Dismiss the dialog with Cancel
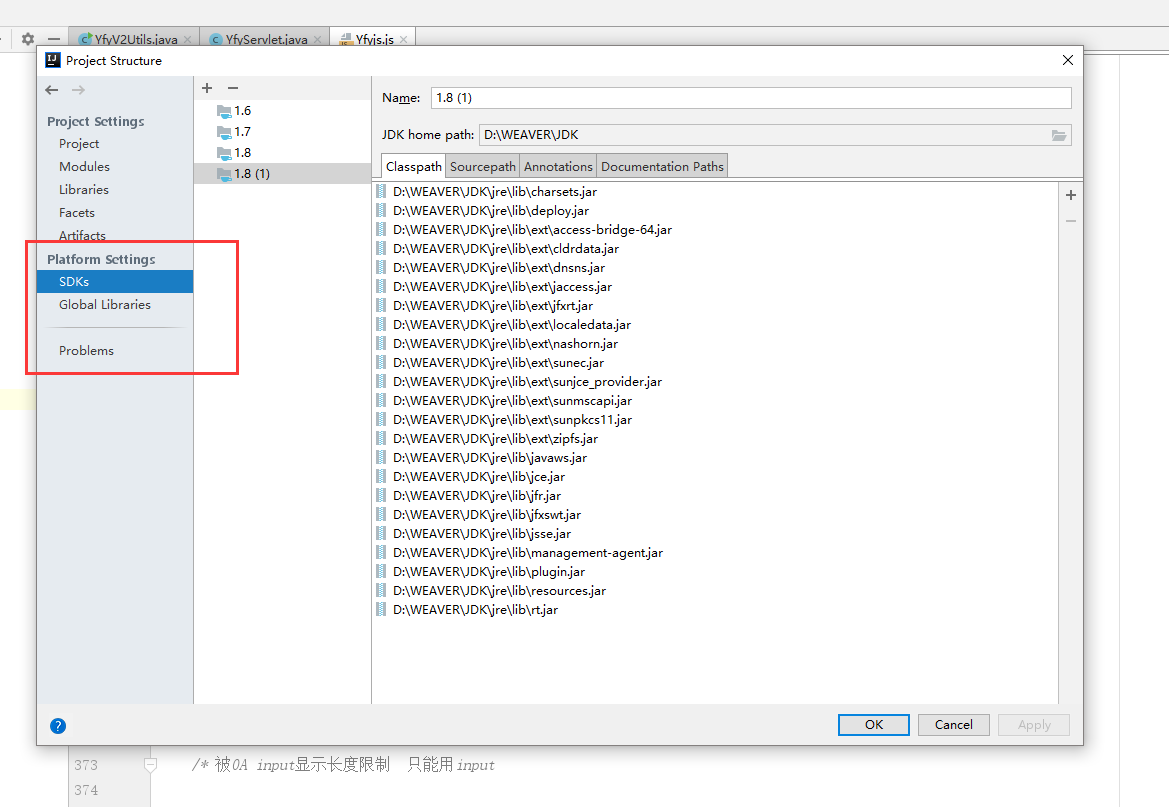 coord(953,725)
